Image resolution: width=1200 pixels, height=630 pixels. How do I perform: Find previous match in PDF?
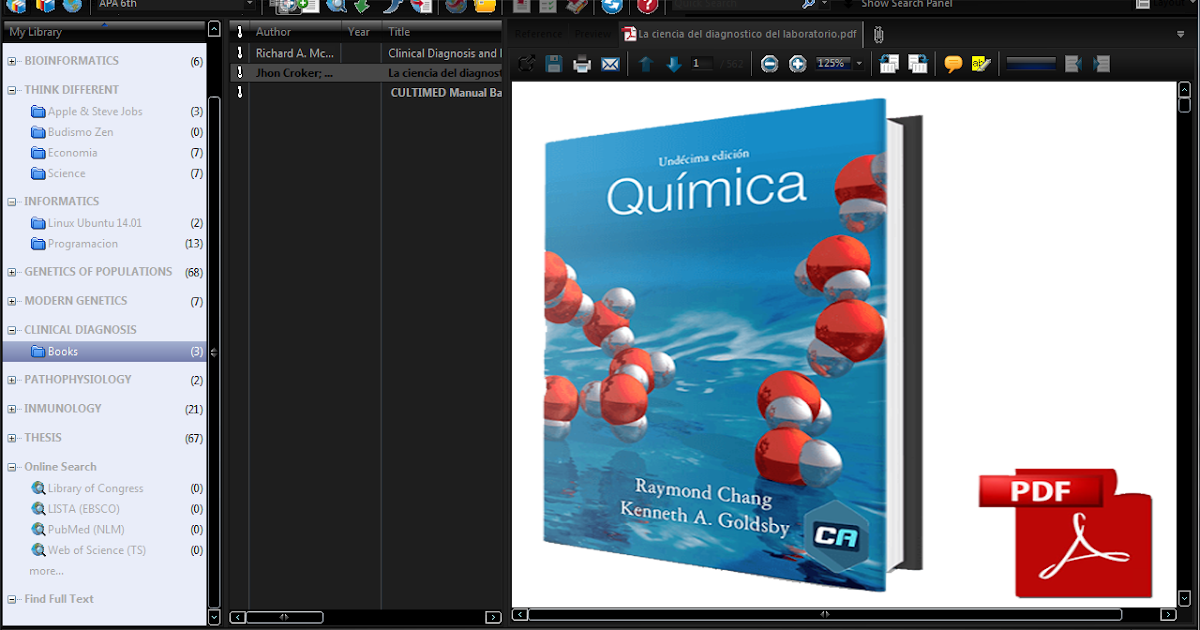1074,64
